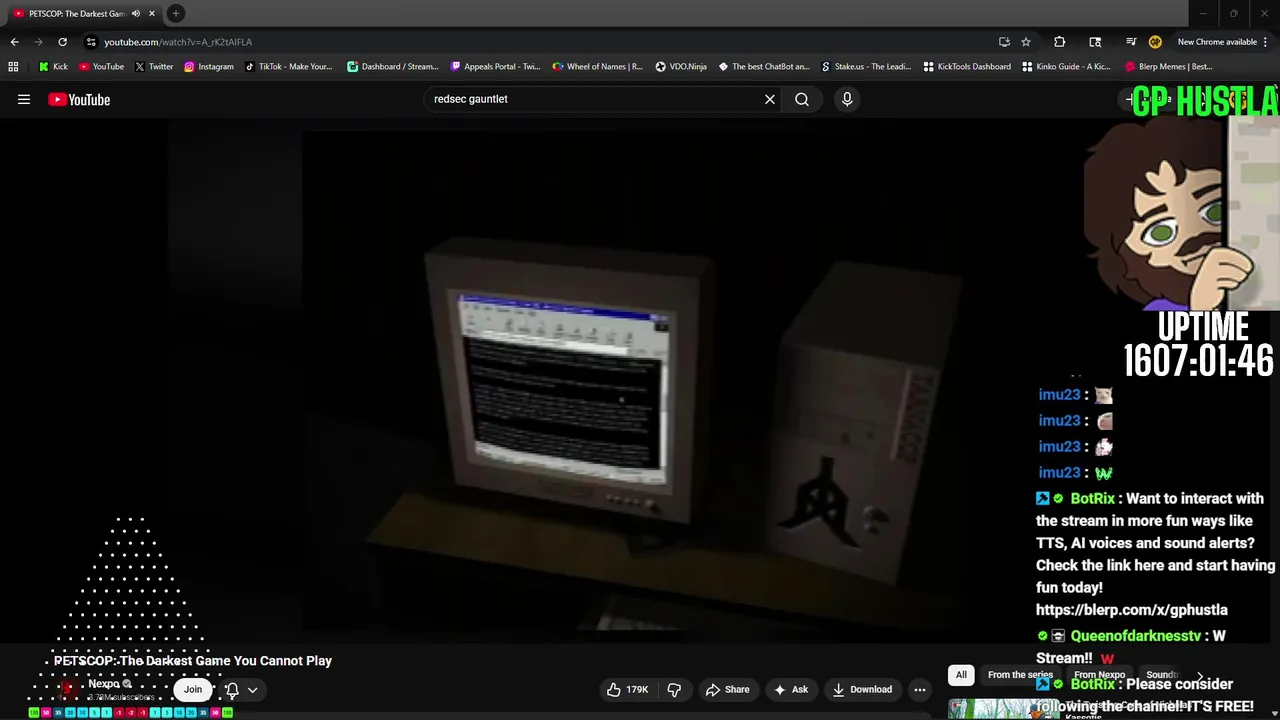Open the Wheel of Names bookmark

click(597, 67)
